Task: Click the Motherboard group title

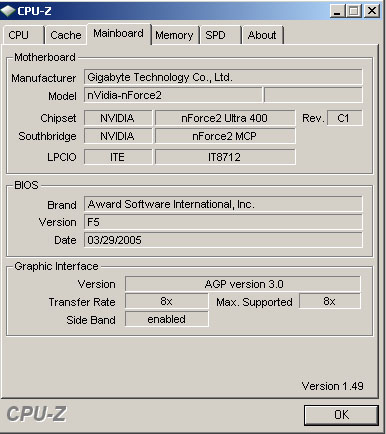Action: (45, 57)
